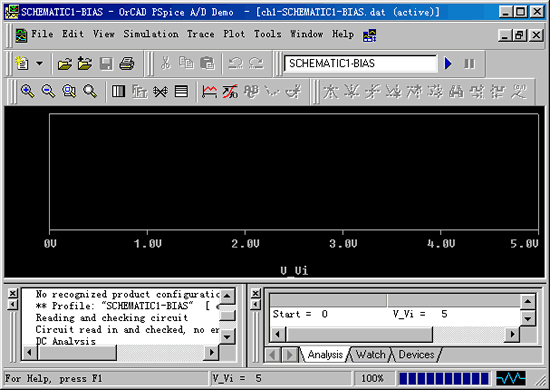
Task: Click the Zoom In magnifier icon
Action: coord(27,92)
